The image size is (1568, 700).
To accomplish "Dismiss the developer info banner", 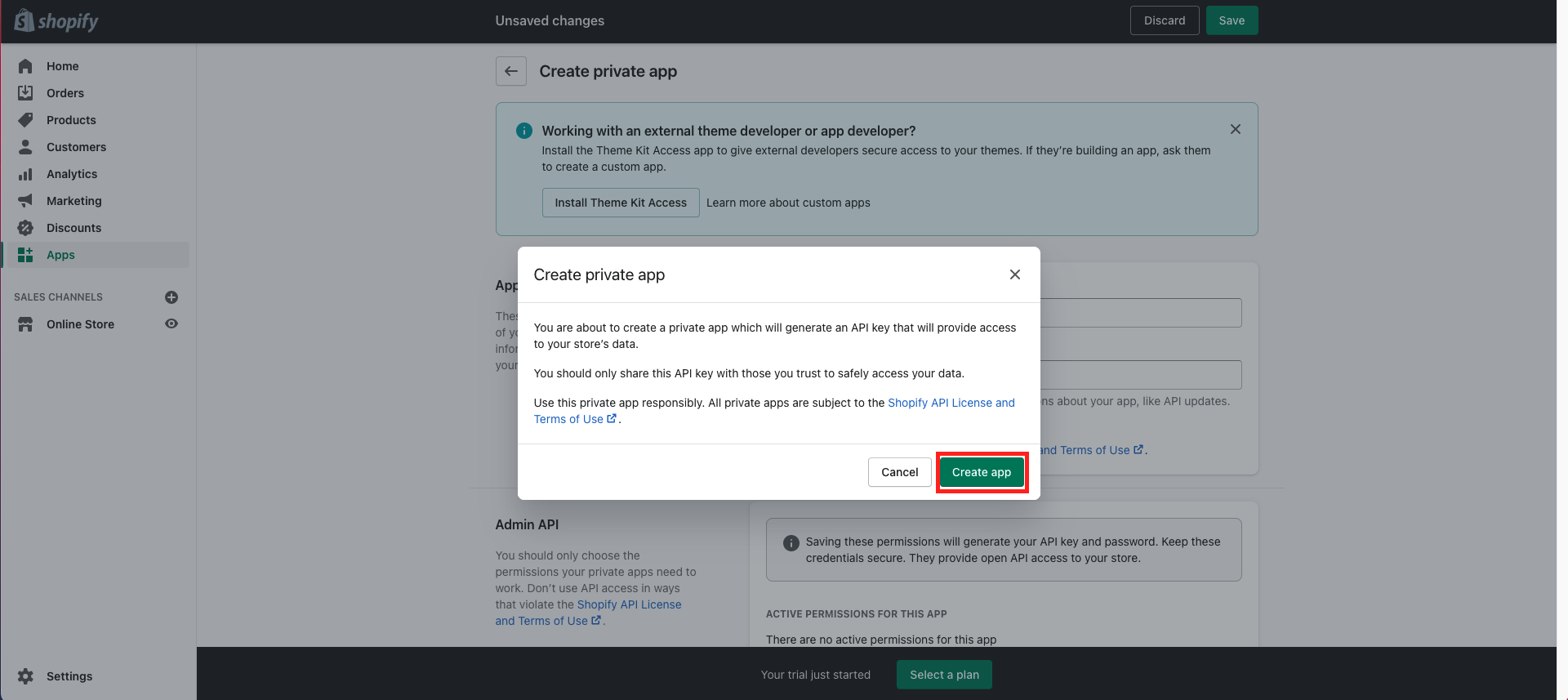I will (x=1236, y=129).
